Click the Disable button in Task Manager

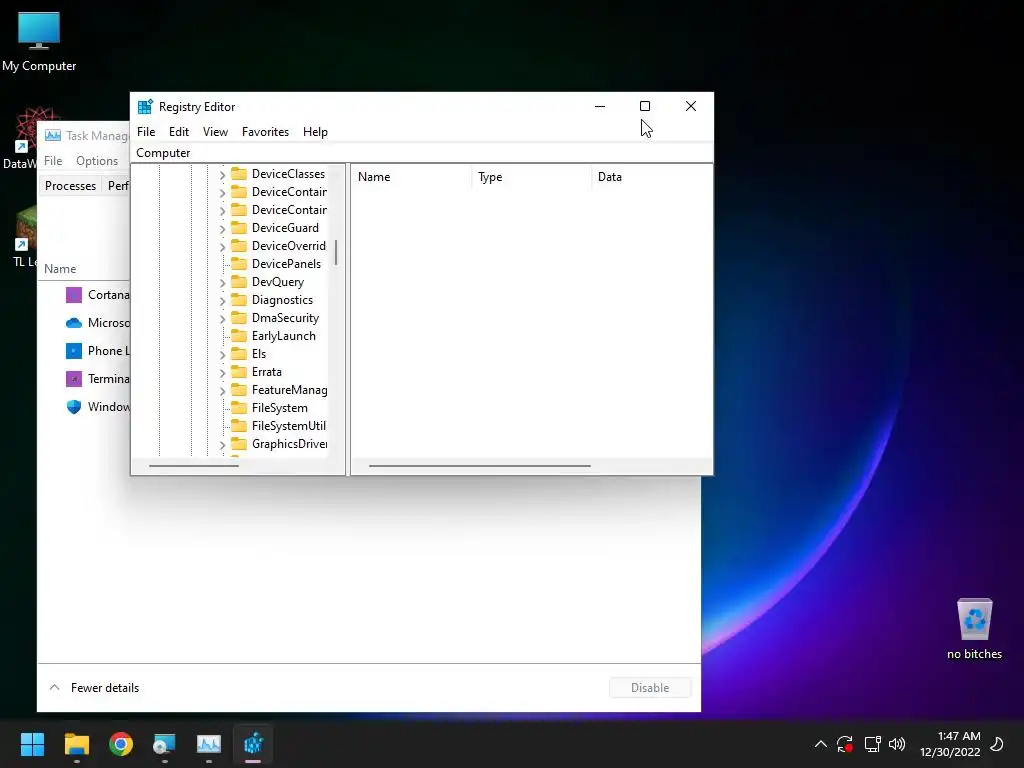(650, 688)
